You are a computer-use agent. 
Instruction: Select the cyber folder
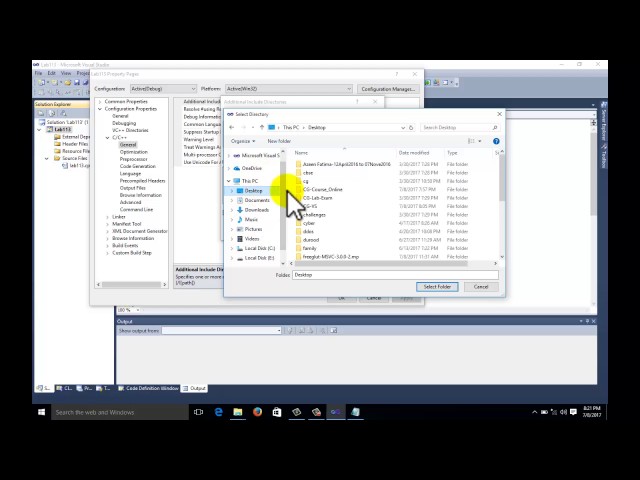[x=309, y=223]
